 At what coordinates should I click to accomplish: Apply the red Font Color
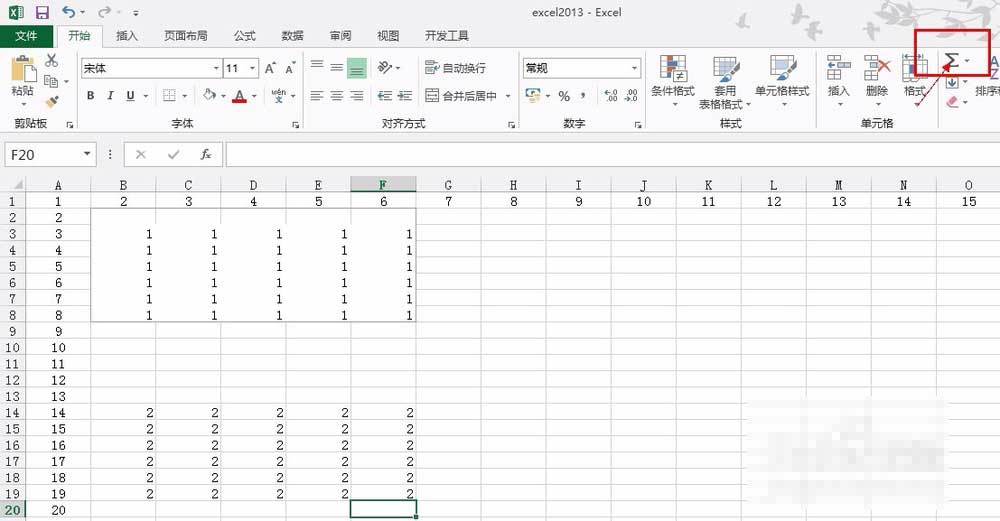pos(240,96)
